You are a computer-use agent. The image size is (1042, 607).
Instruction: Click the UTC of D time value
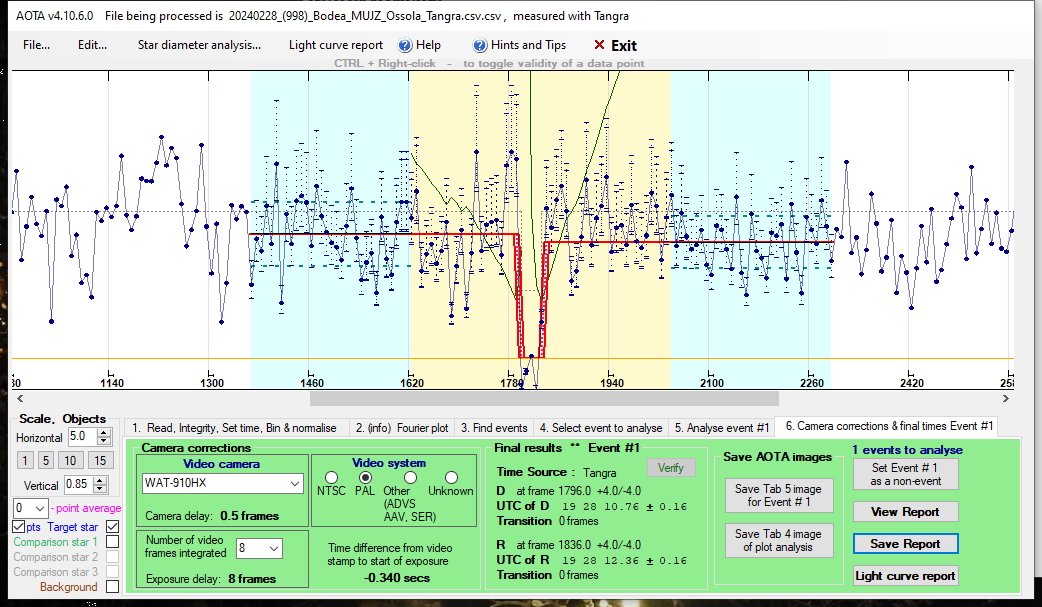click(x=625, y=507)
